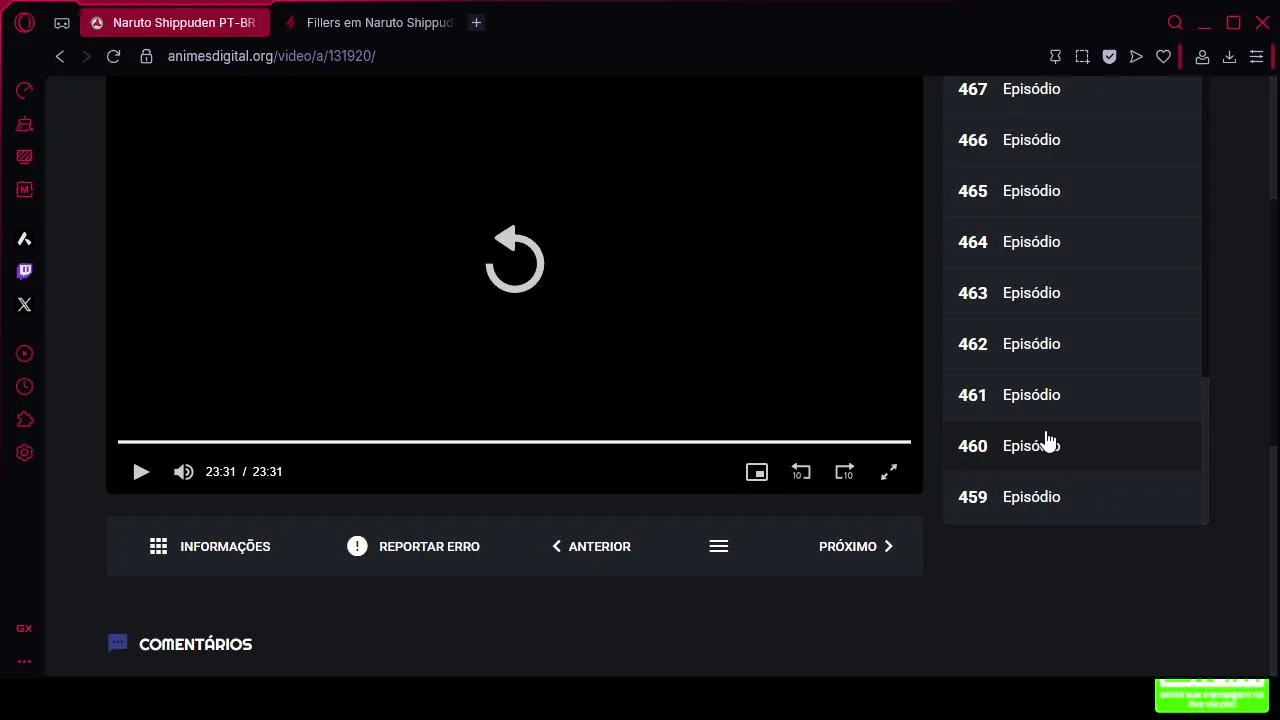Screen dimensions: 1280x720
Task: Skip forward 10 seconds
Action: 845,472
